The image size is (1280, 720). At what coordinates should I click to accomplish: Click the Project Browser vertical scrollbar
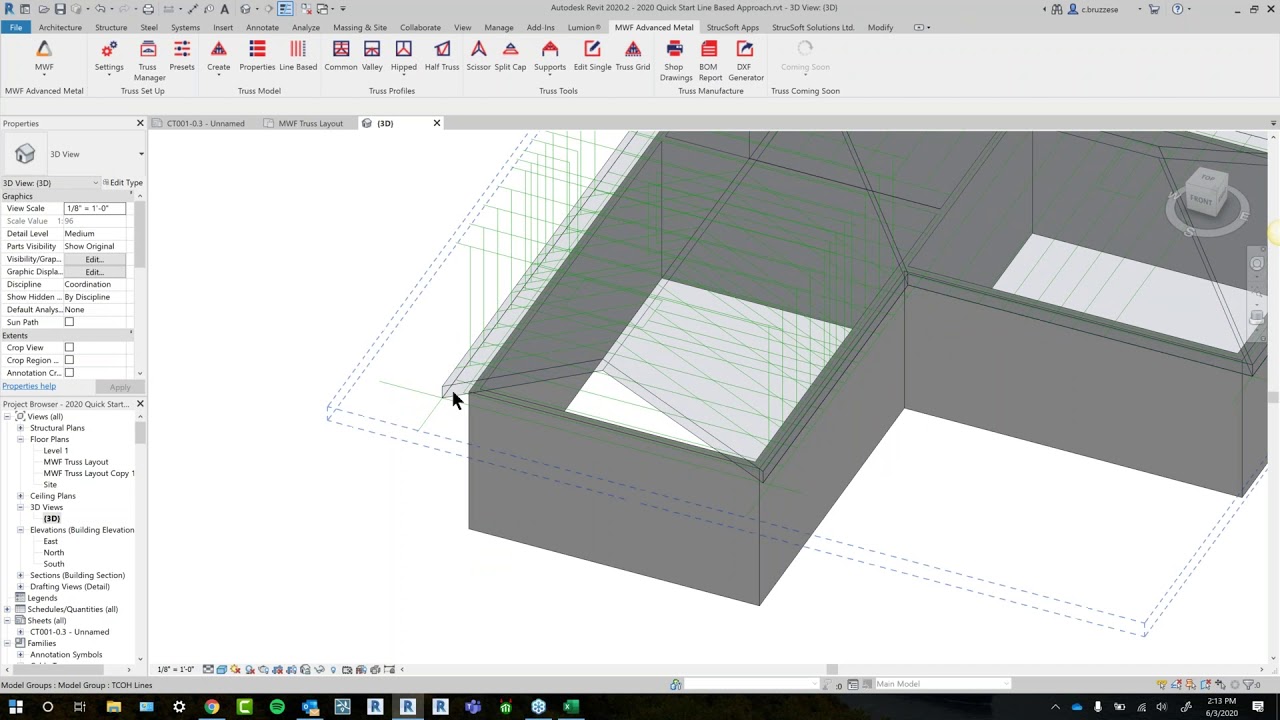(x=140, y=433)
